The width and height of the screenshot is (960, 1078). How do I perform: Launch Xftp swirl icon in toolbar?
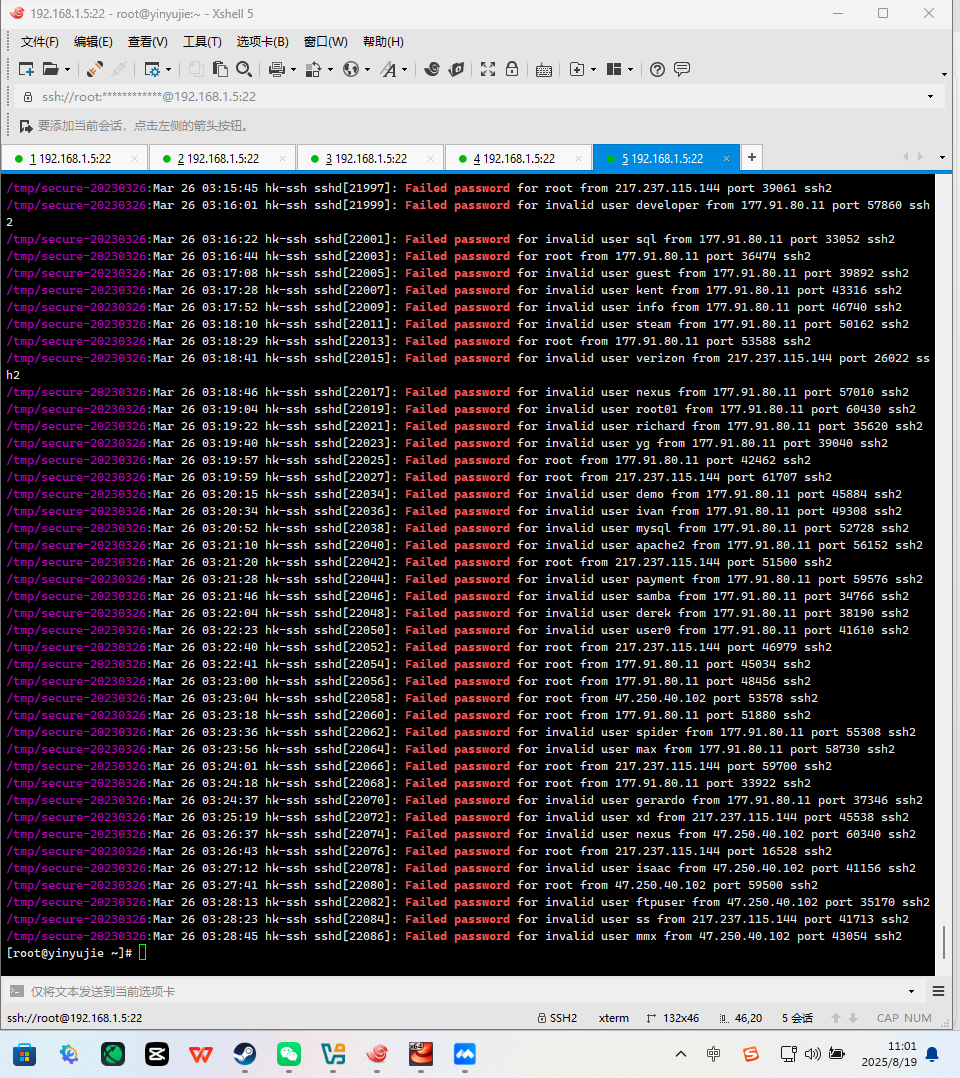[x=432, y=69]
